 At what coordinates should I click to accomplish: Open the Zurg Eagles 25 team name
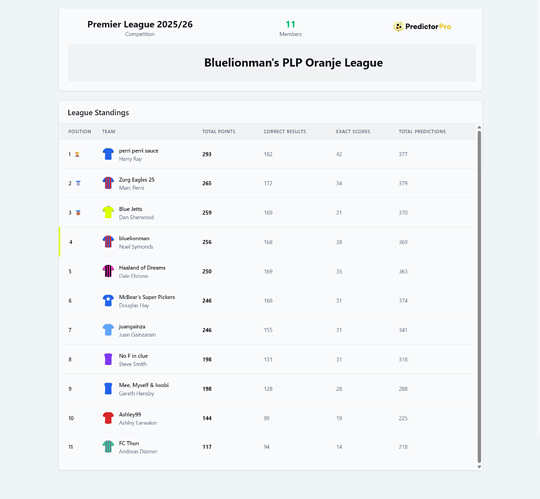coord(137,180)
